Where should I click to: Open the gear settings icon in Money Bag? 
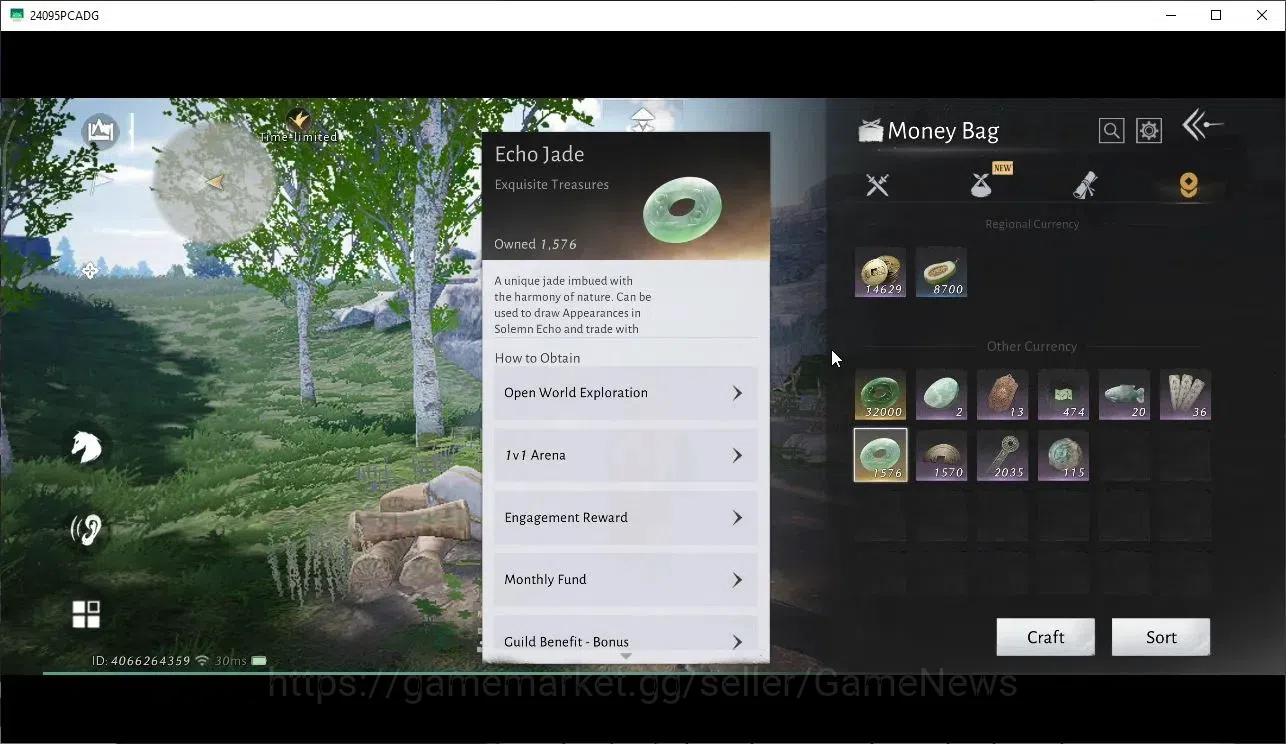1149,131
